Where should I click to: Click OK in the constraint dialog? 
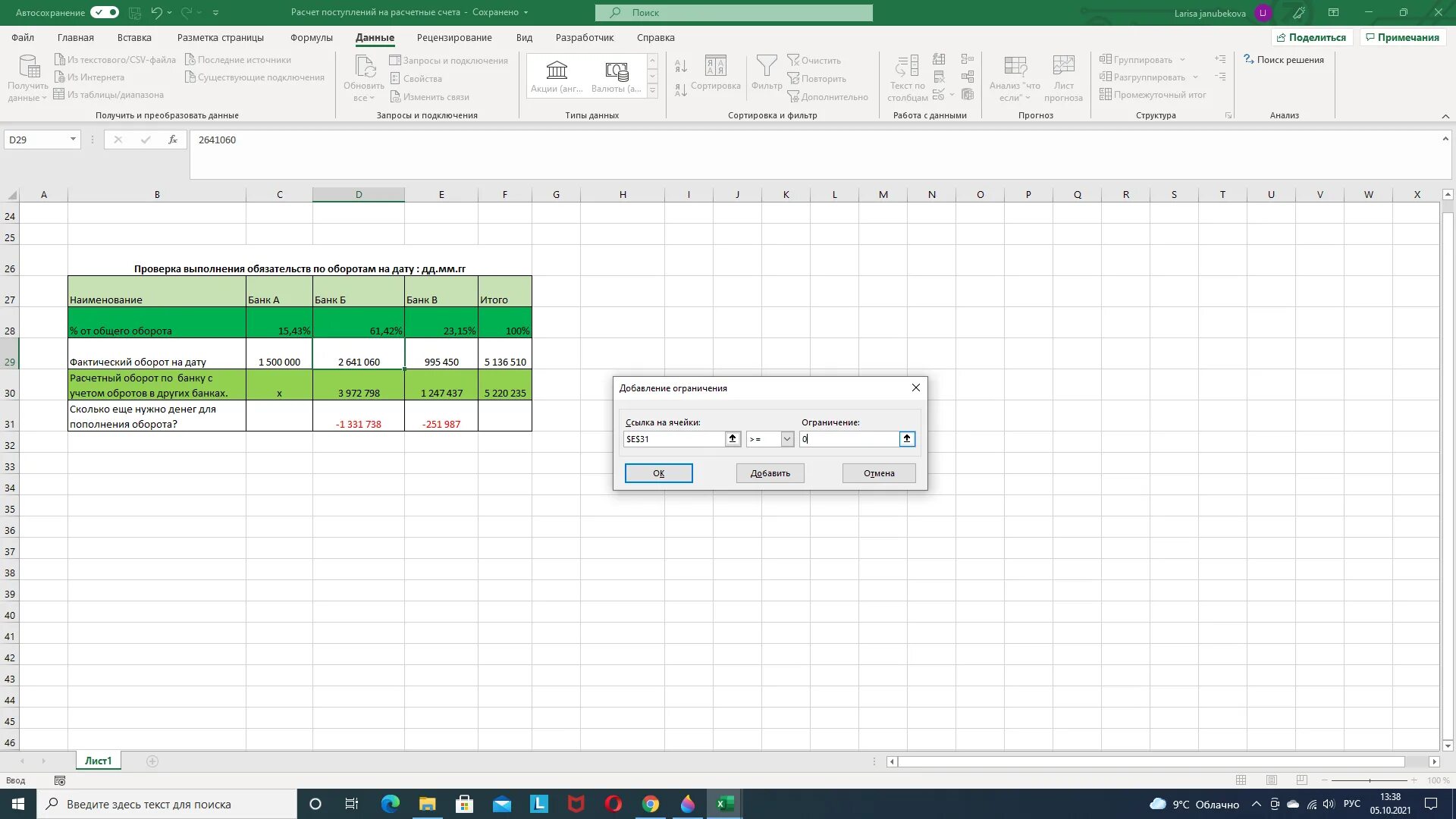coord(658,473)
